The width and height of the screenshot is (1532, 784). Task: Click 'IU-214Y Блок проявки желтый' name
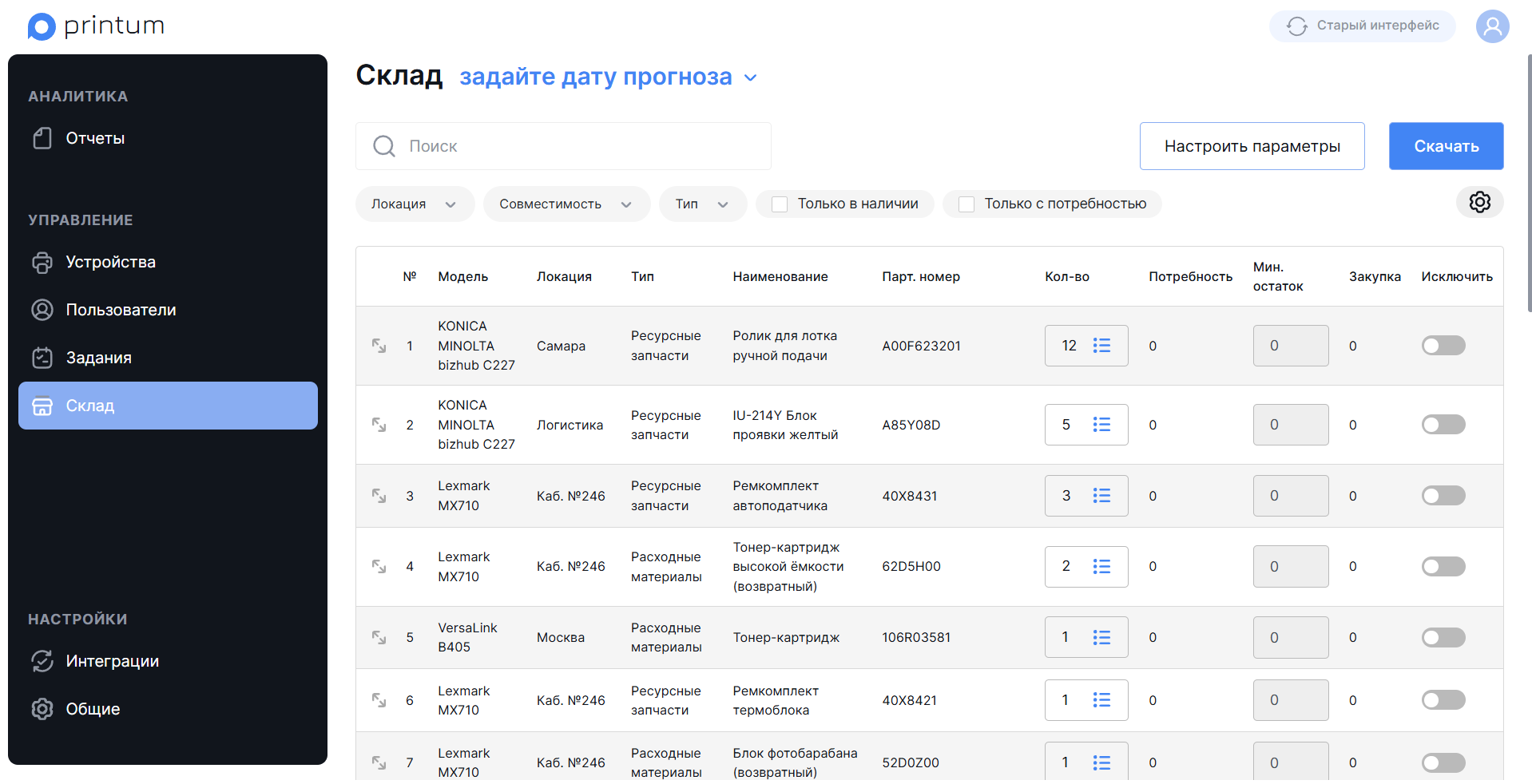(x=785, y=425)
